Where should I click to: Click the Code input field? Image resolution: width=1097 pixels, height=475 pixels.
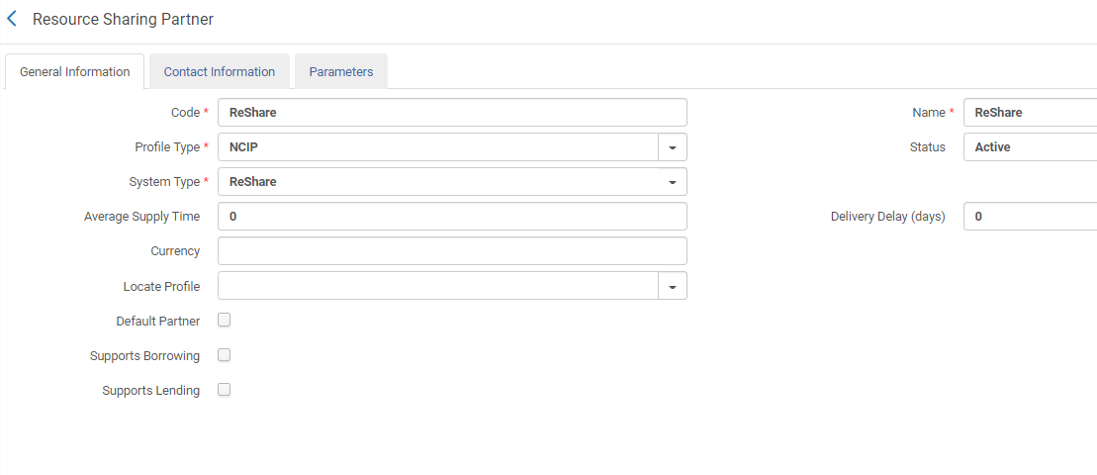(452, 113)
